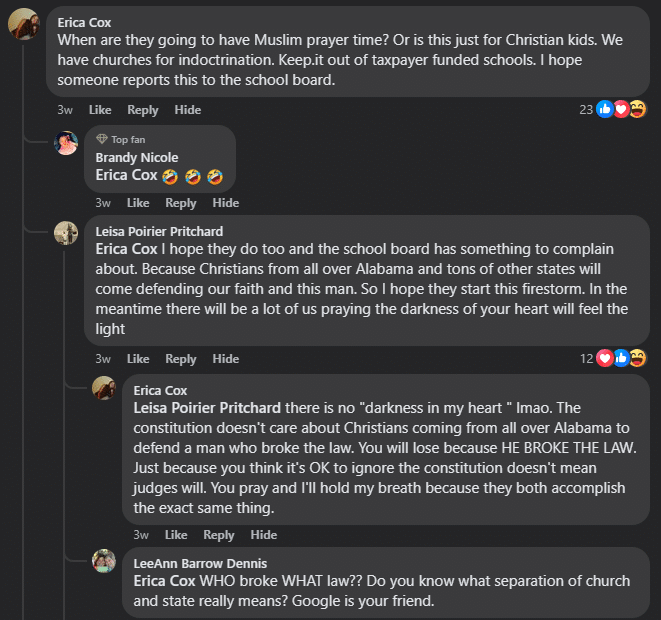Like Erica Cox's reply to Leisa
The width and height of the screenshot is (661, 620).
[175, 535]
